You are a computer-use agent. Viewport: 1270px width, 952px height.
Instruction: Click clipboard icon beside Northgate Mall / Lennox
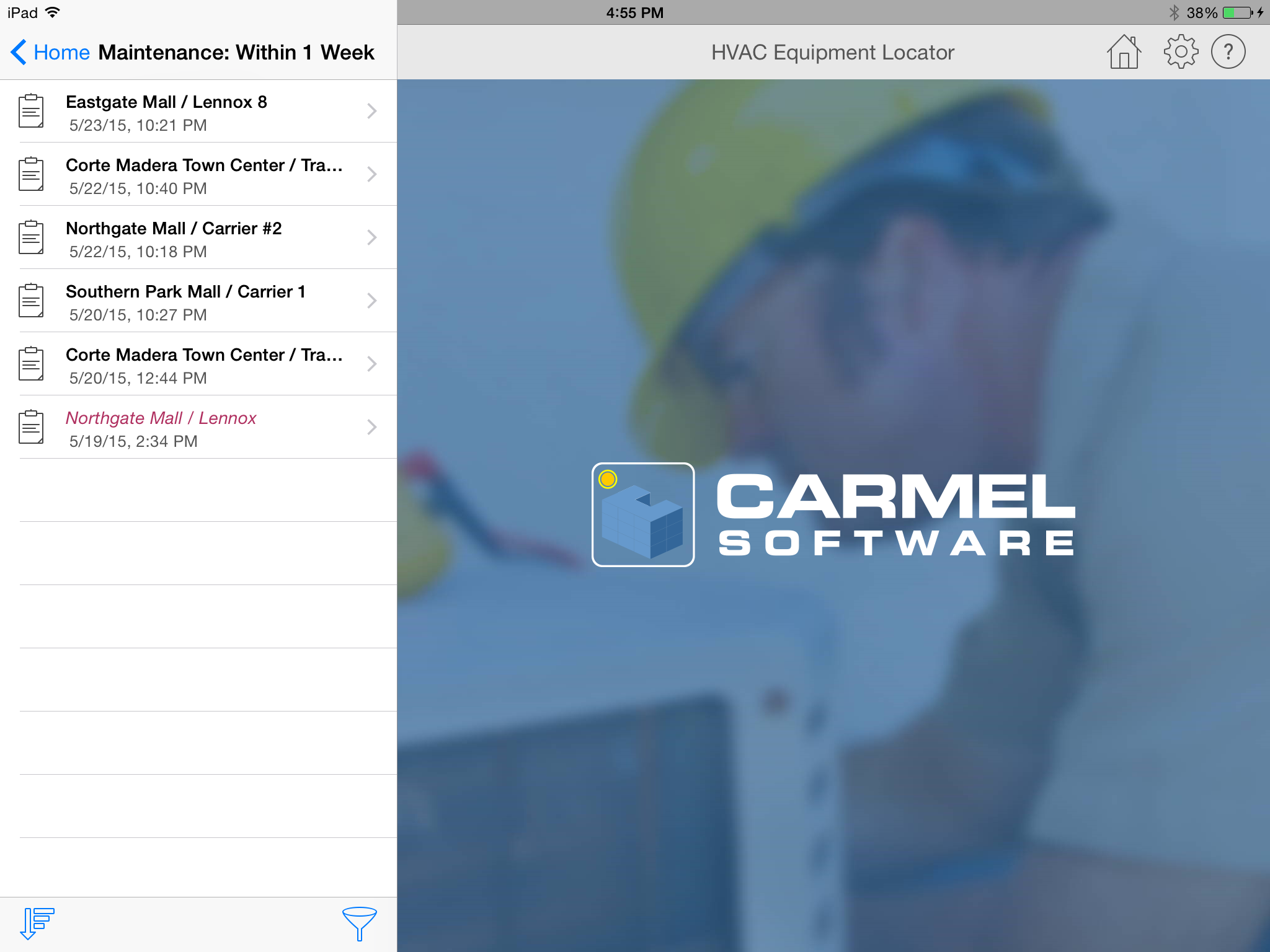click(x=31, y=427)
